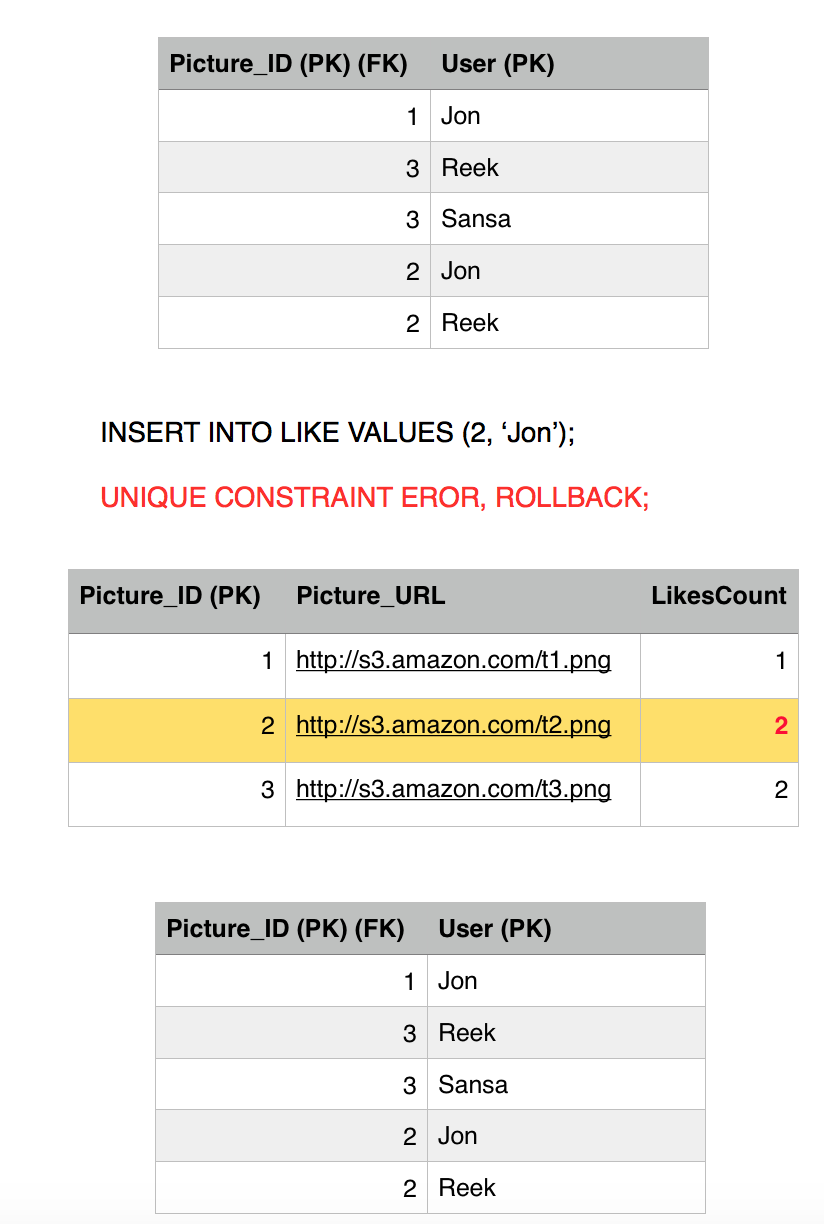Click the Picture_URL column header

click(371, 597)
